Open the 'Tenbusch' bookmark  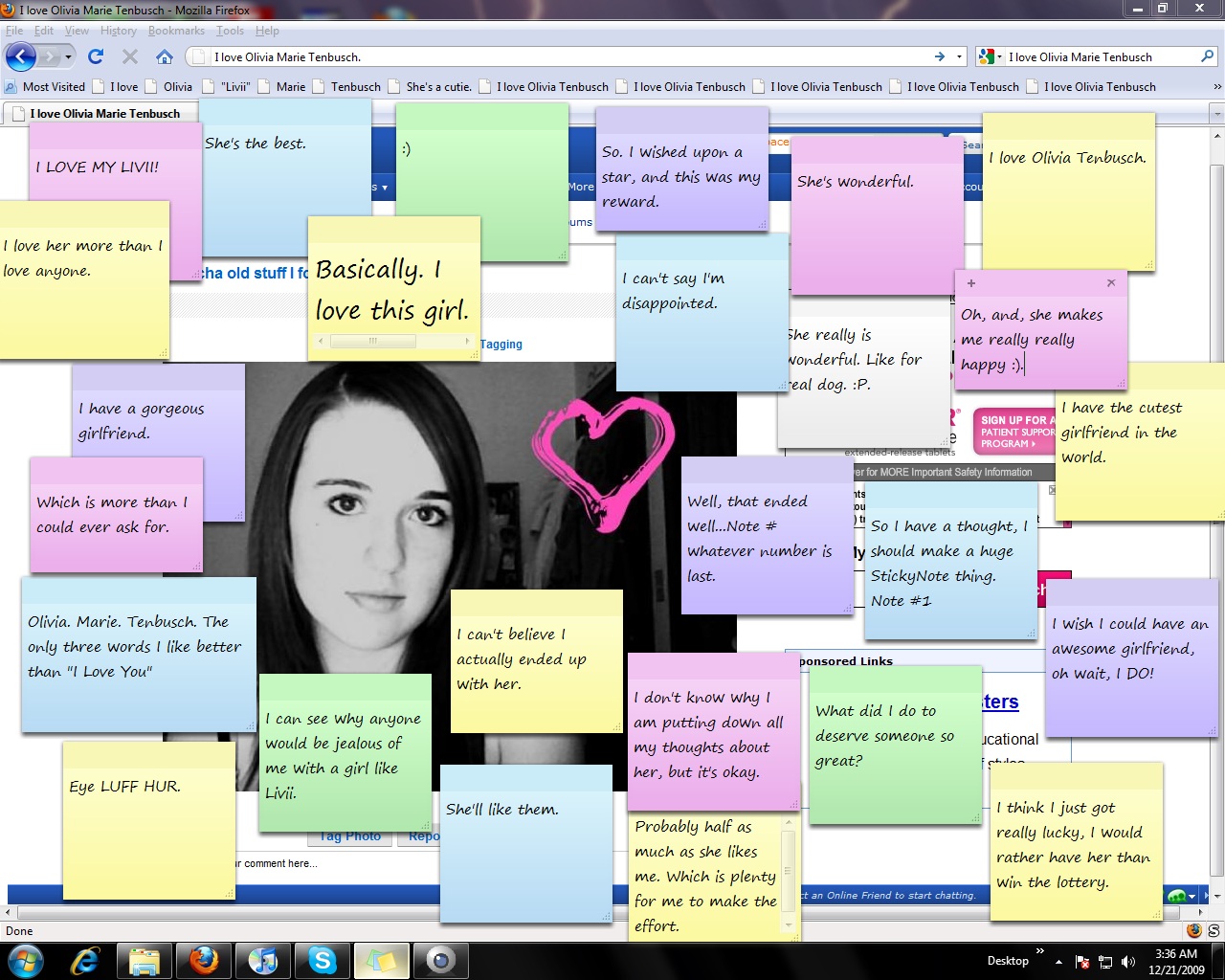346,86
